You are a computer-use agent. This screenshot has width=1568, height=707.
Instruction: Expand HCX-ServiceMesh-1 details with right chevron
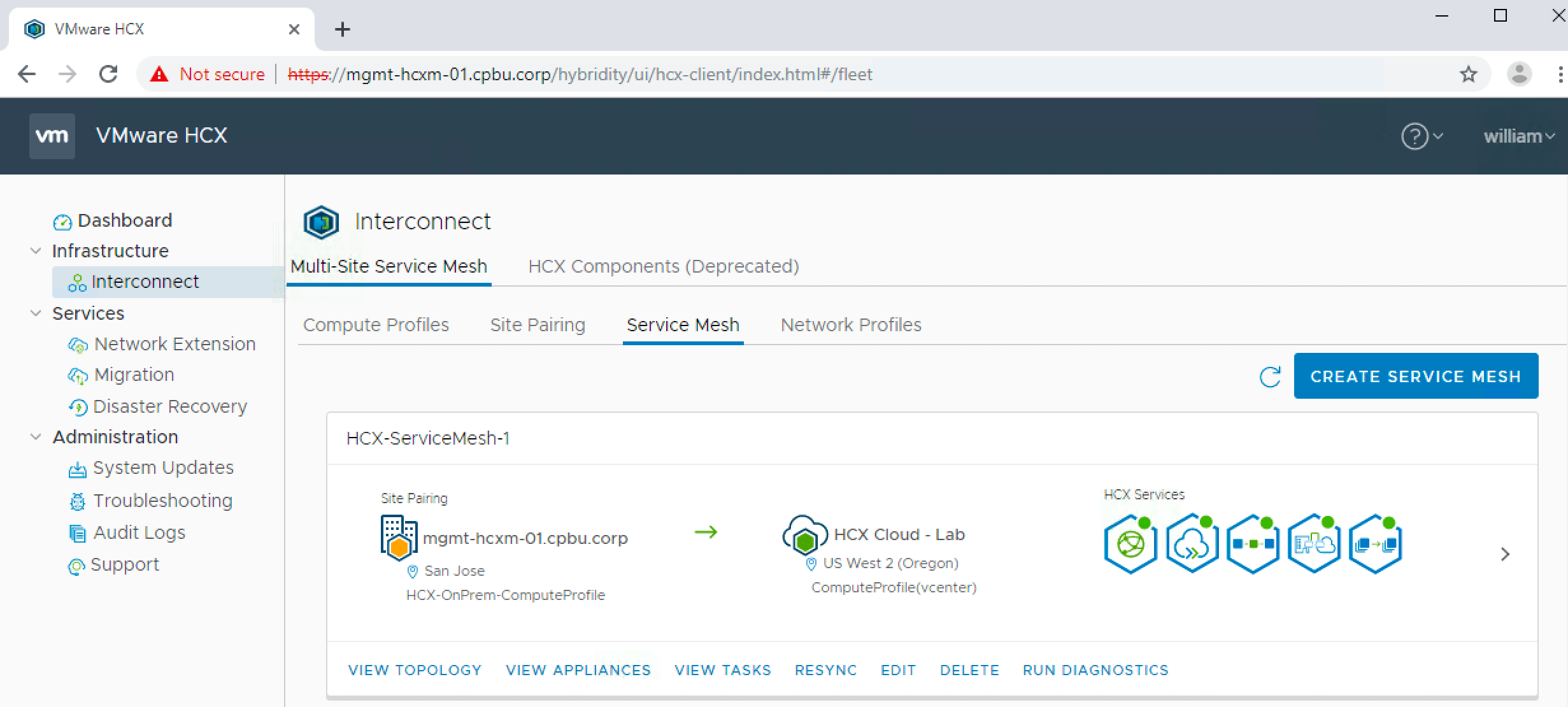[x=1505, y=554]
